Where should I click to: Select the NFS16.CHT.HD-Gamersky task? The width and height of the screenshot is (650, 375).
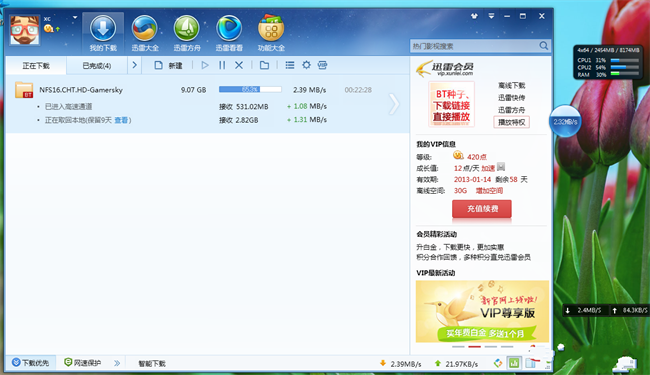pyautogui.click(x=81, y=90)
